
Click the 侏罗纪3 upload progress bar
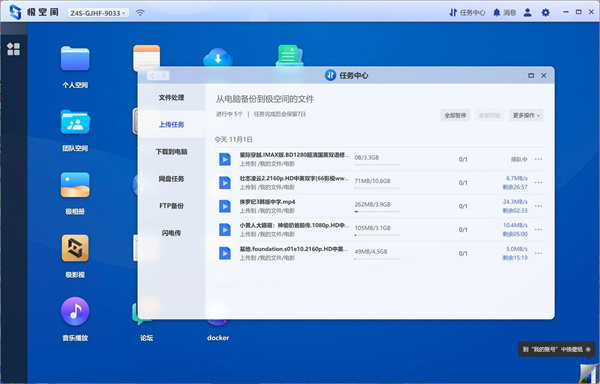pos(377,212)
